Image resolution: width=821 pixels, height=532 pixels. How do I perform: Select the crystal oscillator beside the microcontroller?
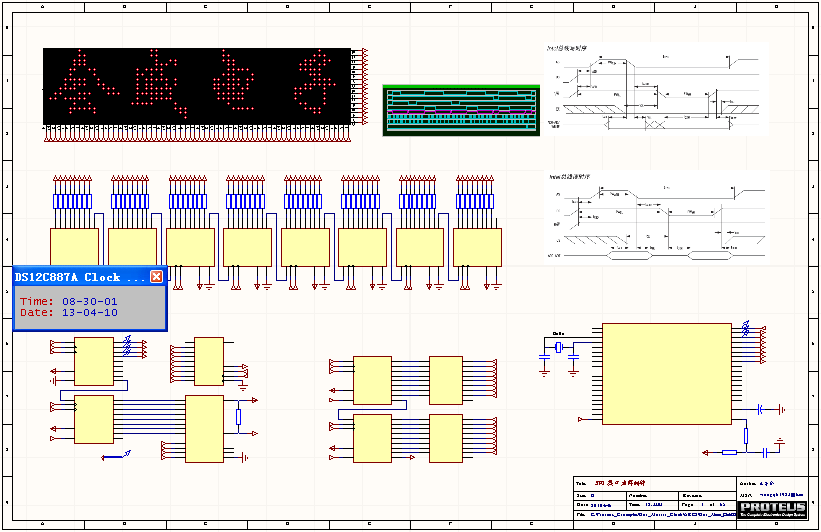coord(559,348)
